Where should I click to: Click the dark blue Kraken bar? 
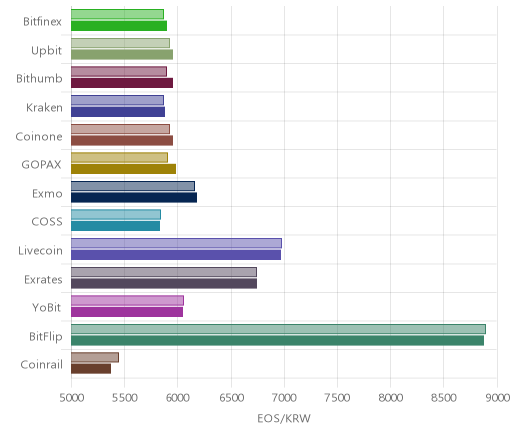click(118, 112)
